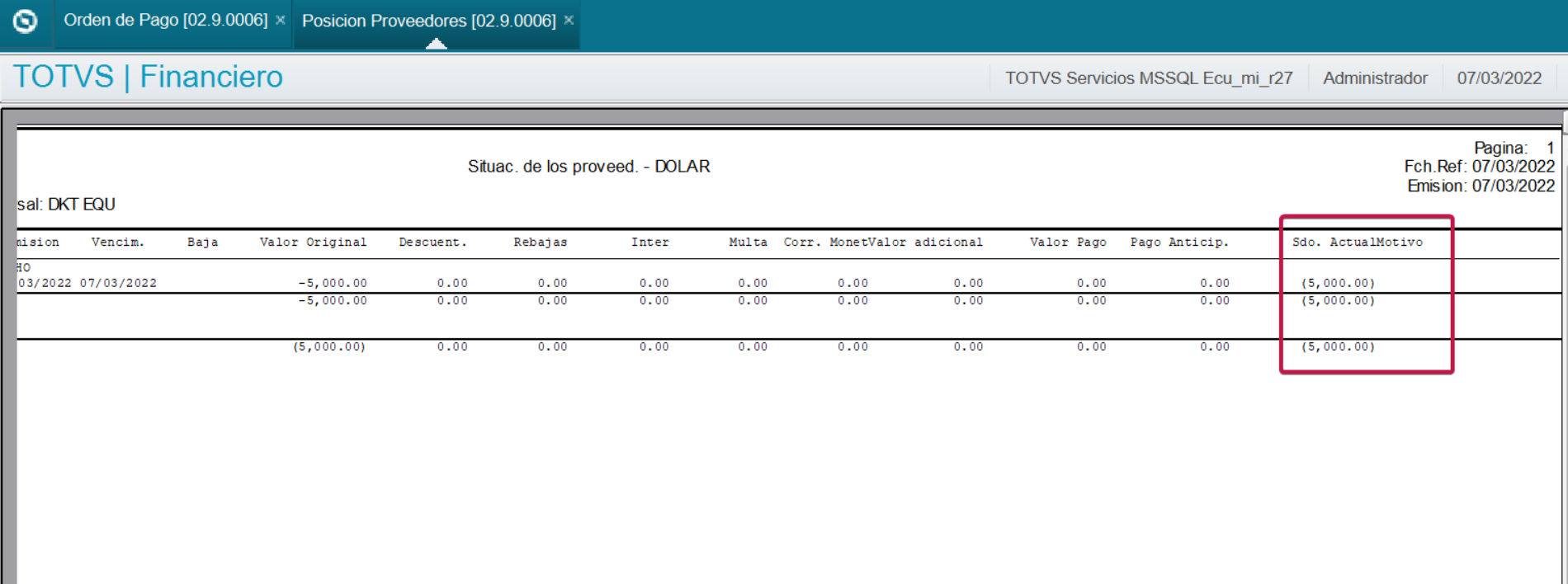Click the Inter column header
The image size is (1568, 584).
point(650,243)
